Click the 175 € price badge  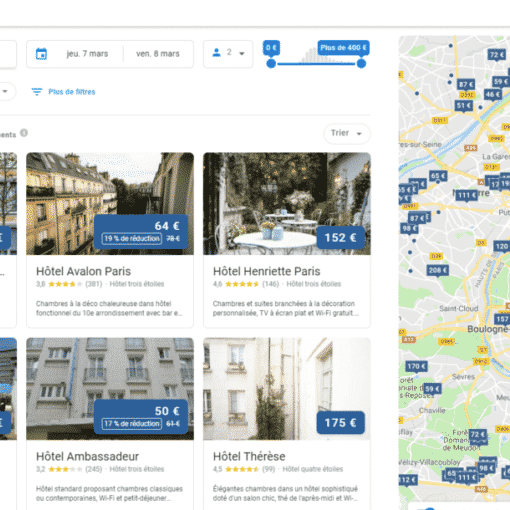(340, 423)
